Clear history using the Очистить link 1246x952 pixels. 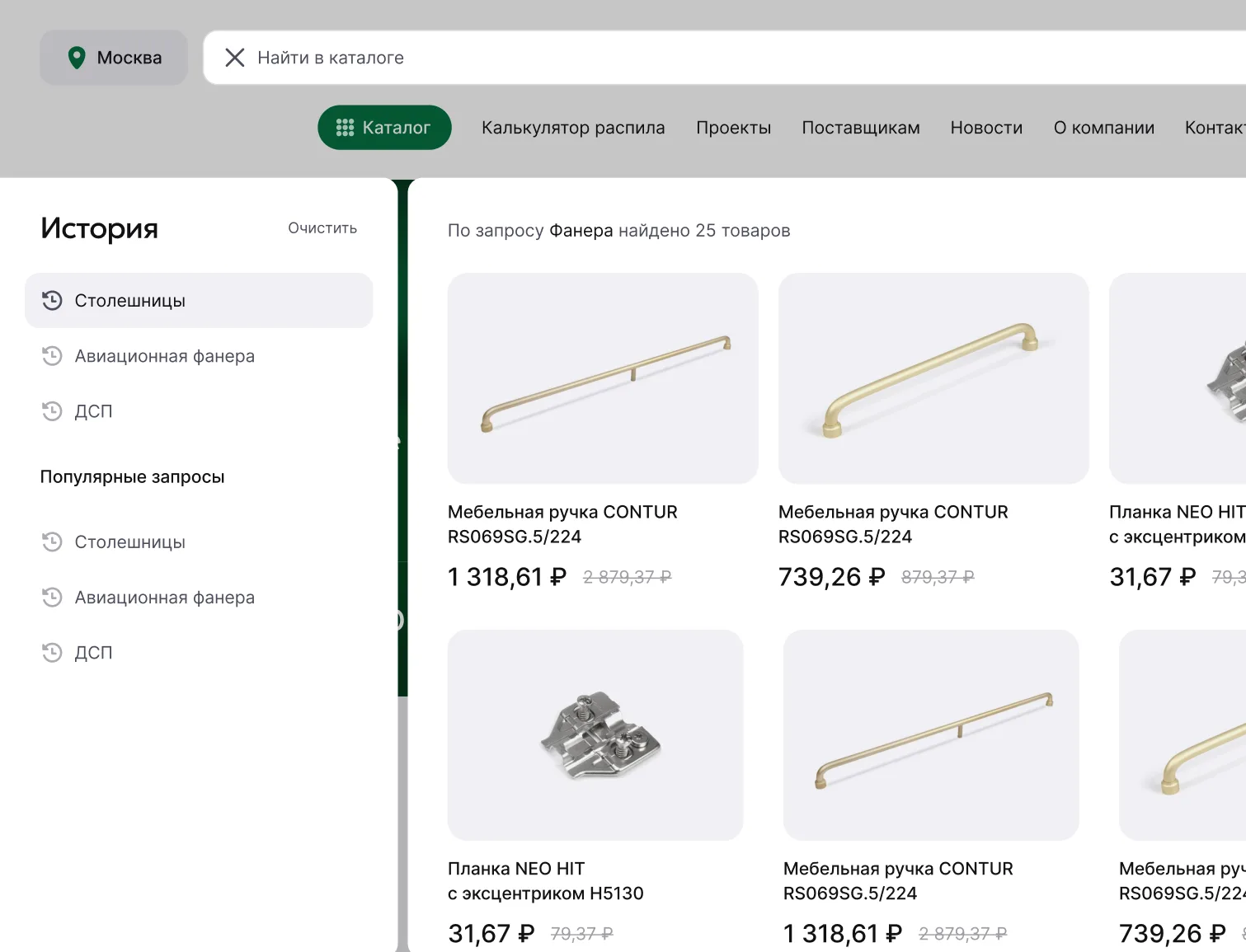(x=322, y=228)
